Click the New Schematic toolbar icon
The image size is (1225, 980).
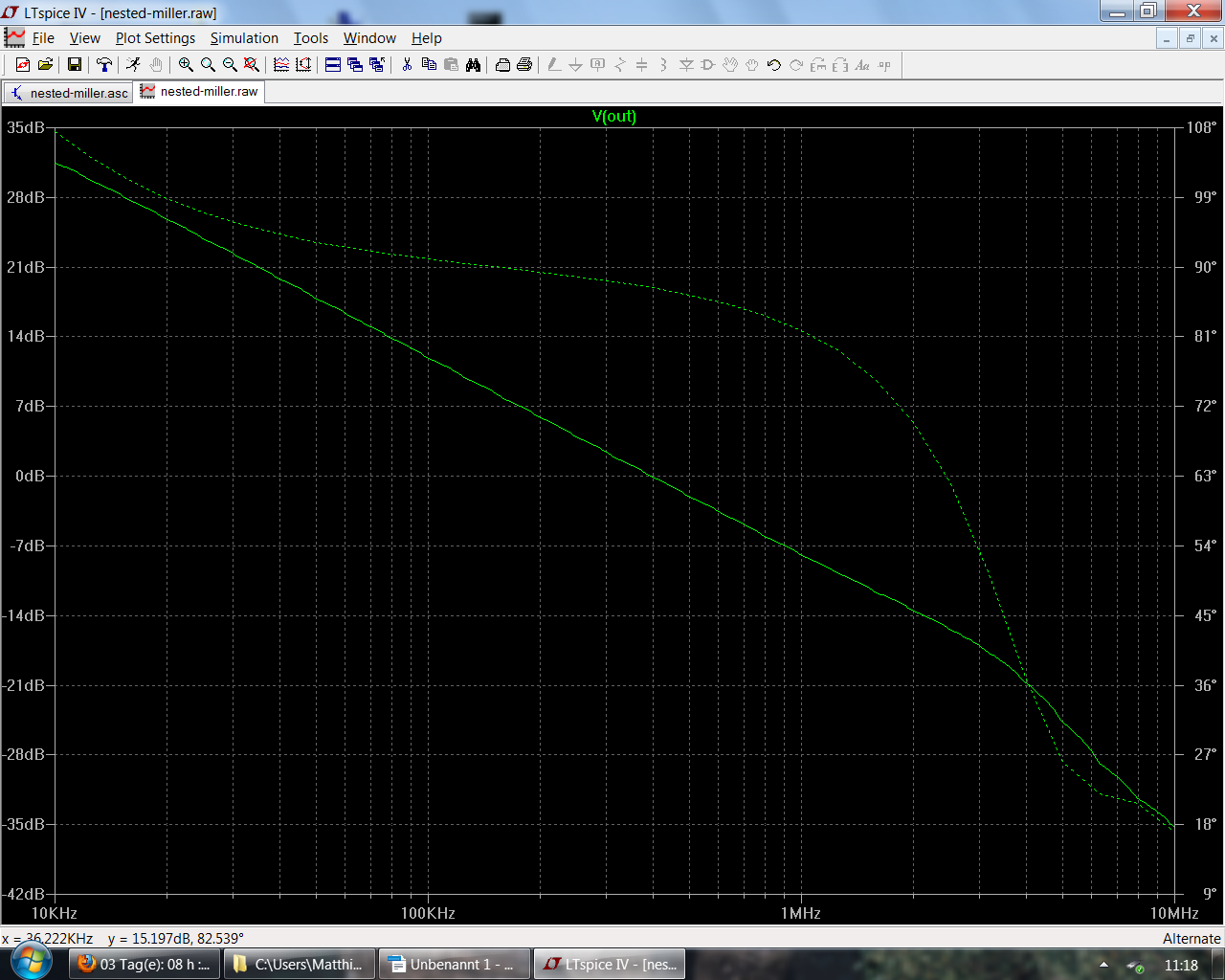tap(23, 65)
